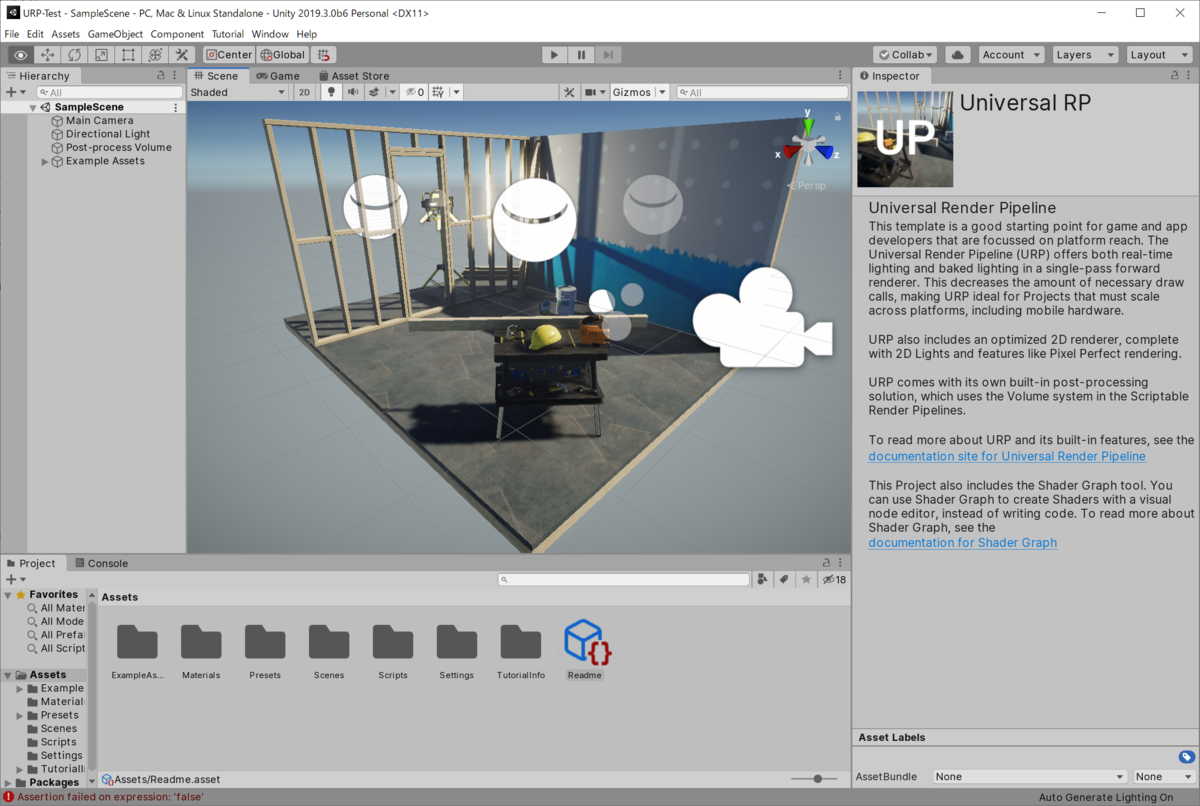Image resolution: width=1200 pixels, height=806 pixels.
Task: Select the View (eye) tool
Action: tap(20, 55)
